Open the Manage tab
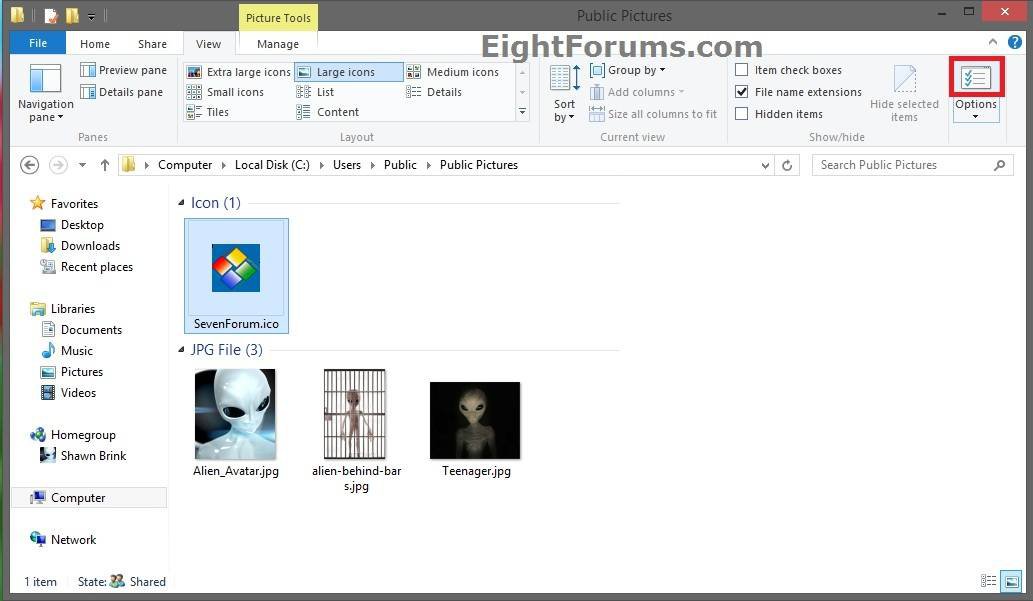Image resolution: width=1033 pixels, height=601 pixels. [x=278, y=43]
